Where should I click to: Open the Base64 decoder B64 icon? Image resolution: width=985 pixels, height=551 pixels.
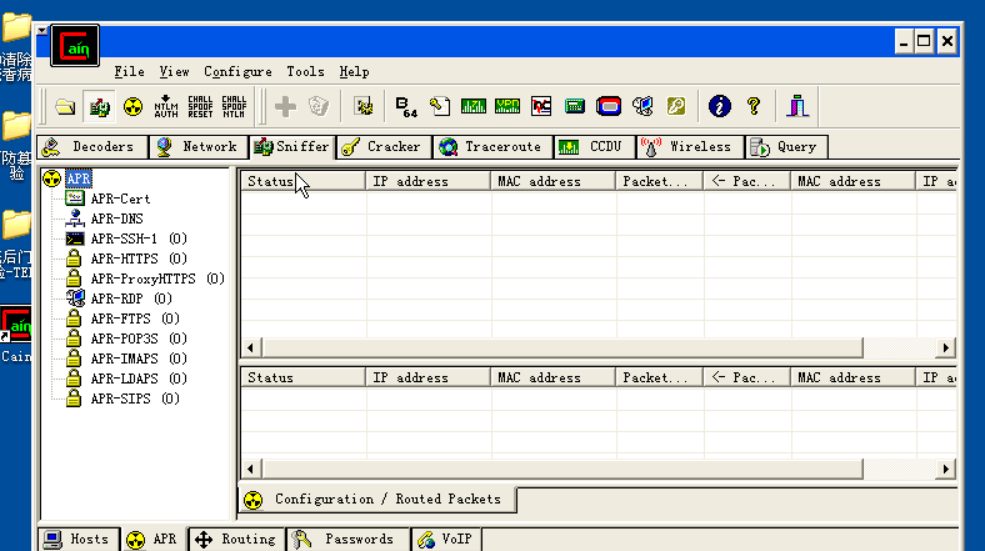pos(406,107)
